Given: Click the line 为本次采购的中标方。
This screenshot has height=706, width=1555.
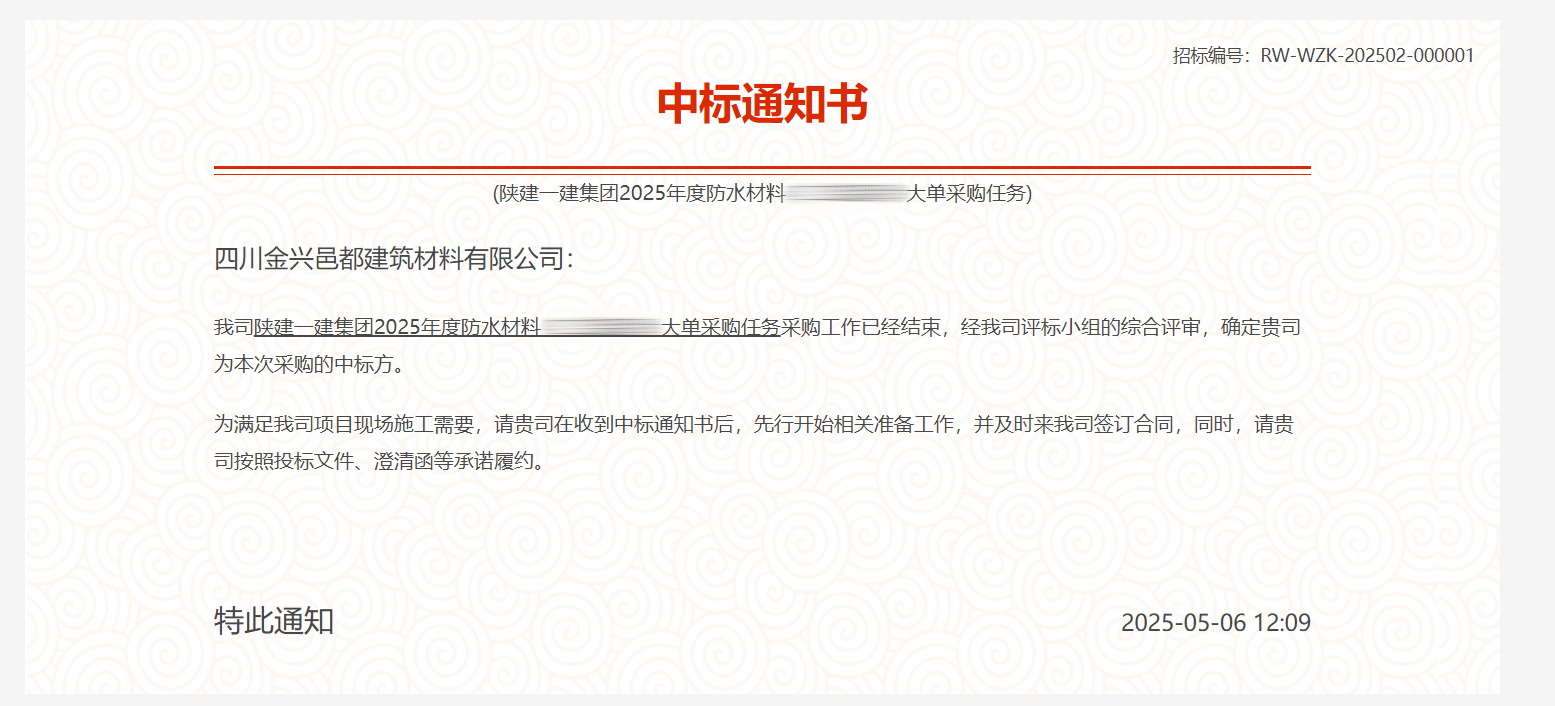Looking at the screenshot, I should click(x=311, y=364).
